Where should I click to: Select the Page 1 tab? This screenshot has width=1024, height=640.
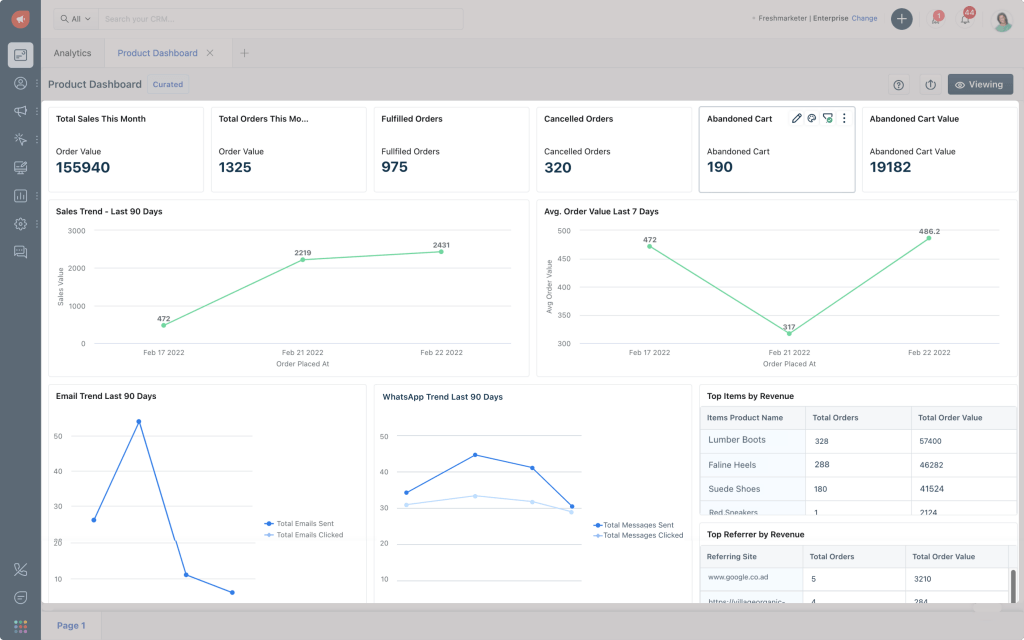click(71, 626)
